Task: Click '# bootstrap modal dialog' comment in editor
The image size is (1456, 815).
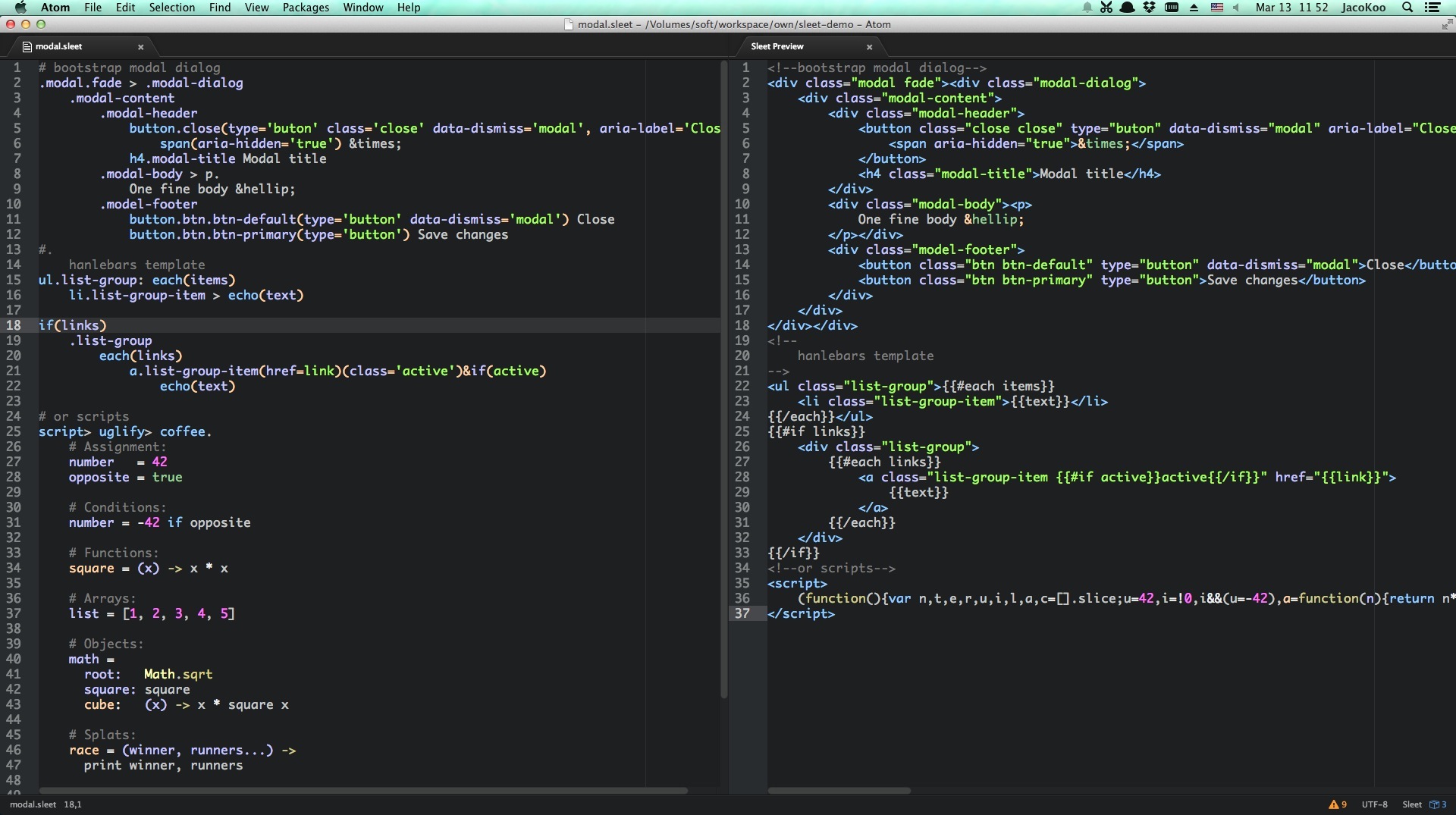Action: 129,67
